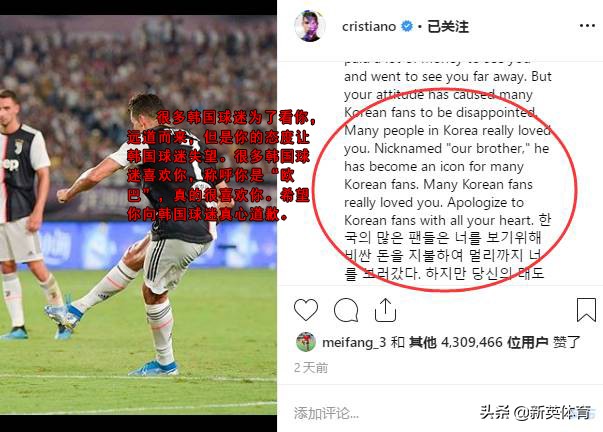Save the post with the bookmark icon
This screenshot has width=603, height=432.
tap(586, 309)
